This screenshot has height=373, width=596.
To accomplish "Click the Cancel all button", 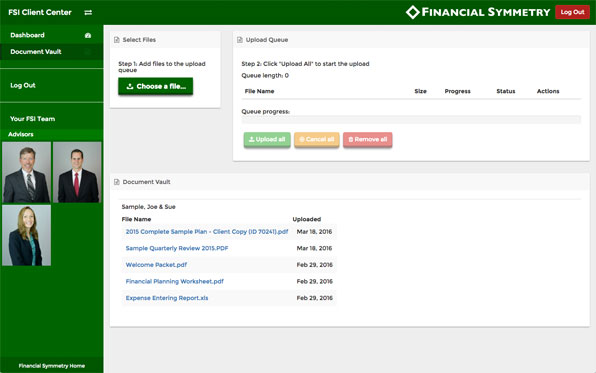I will (317, 139).
